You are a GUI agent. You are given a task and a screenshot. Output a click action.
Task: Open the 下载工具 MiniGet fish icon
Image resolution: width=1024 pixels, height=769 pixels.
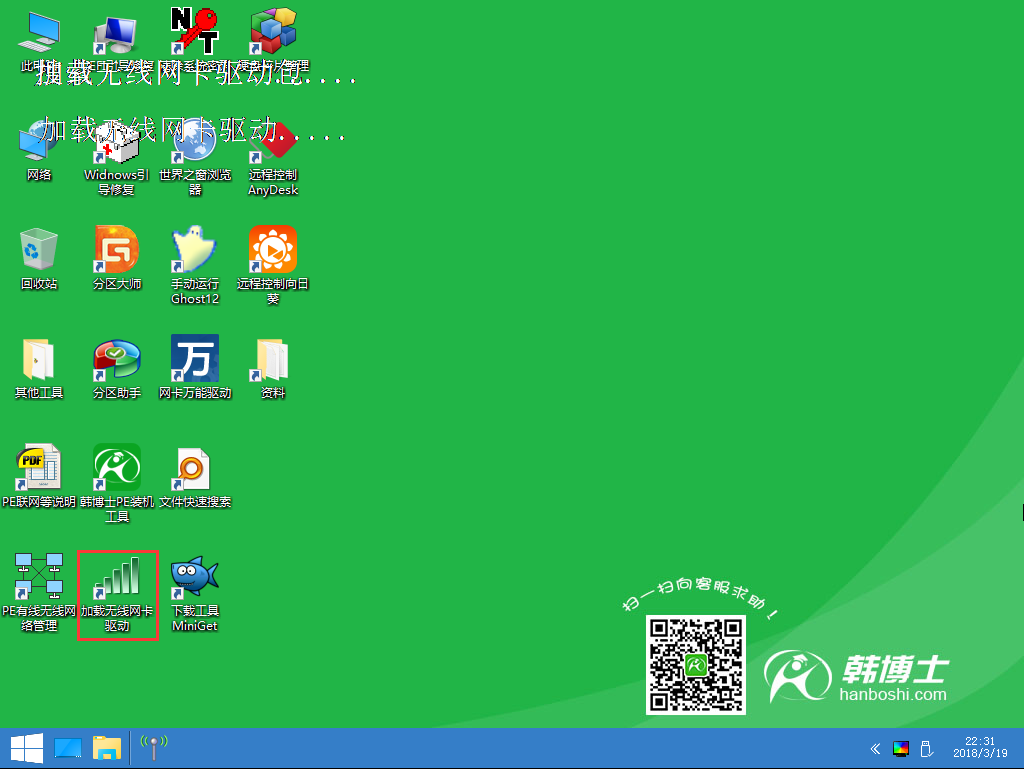(195, 578)
